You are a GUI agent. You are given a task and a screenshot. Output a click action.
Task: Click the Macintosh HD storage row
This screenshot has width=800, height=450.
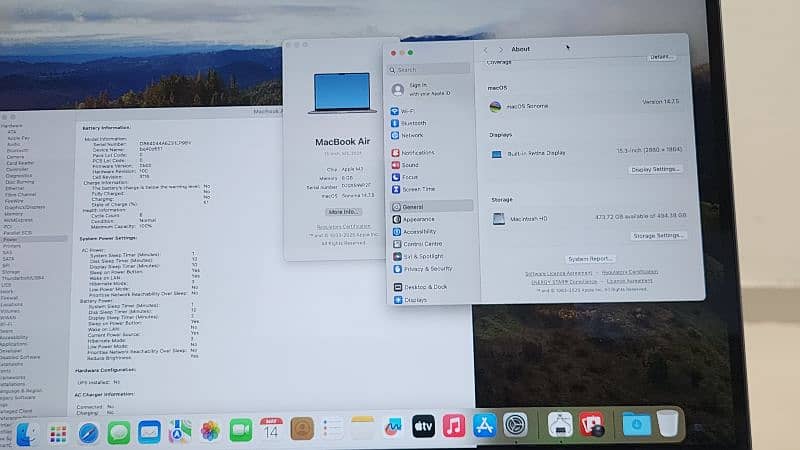[x=589, y=218]
